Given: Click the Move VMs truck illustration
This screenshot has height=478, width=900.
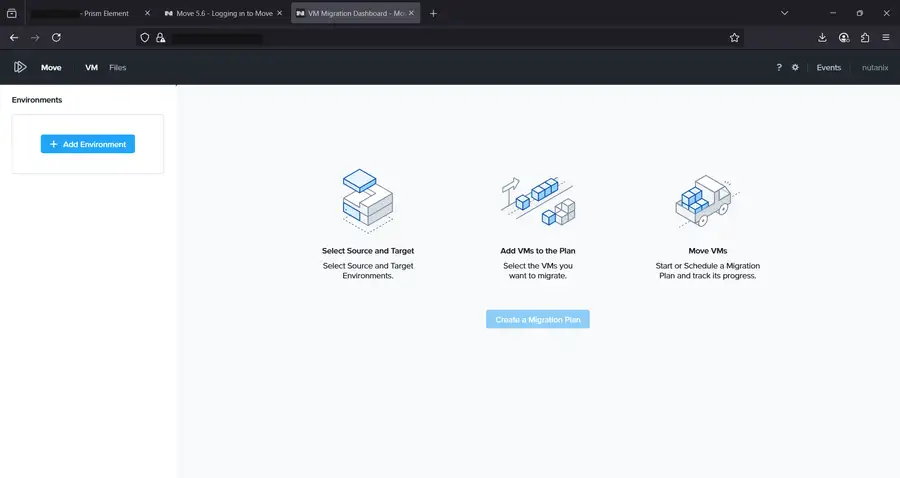Looking at the screenshot, I should pyautogui.click(x=707, y=201).
